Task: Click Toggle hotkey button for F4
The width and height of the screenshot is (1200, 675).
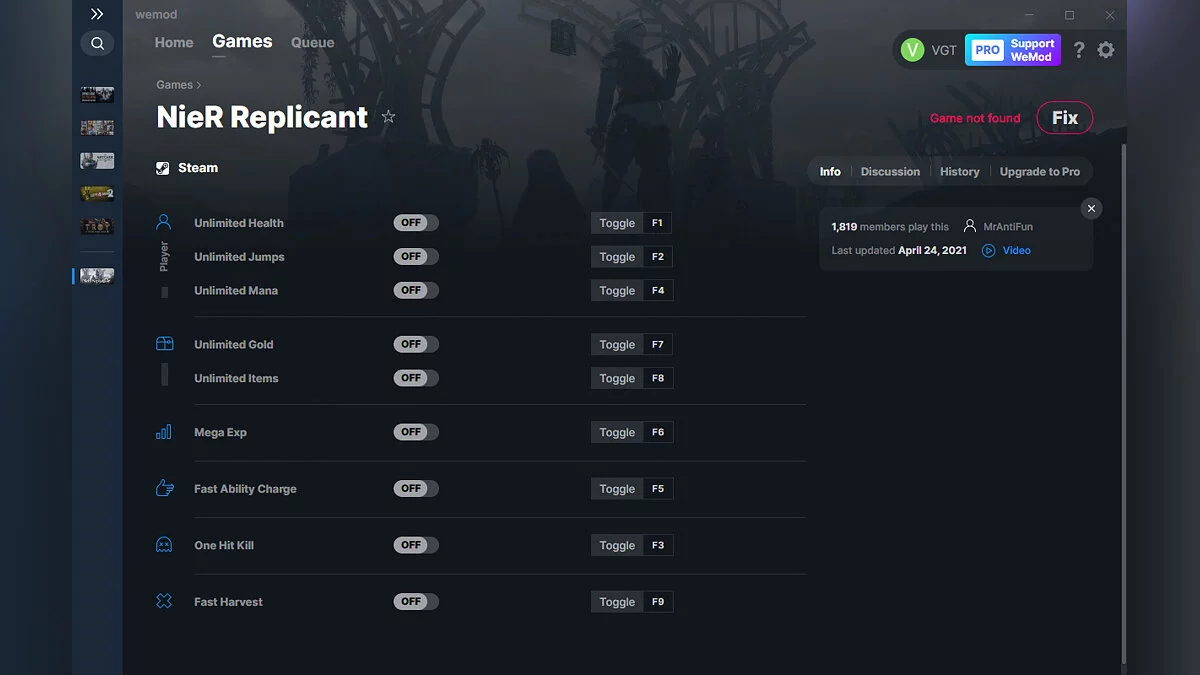Action: [632, 291]
